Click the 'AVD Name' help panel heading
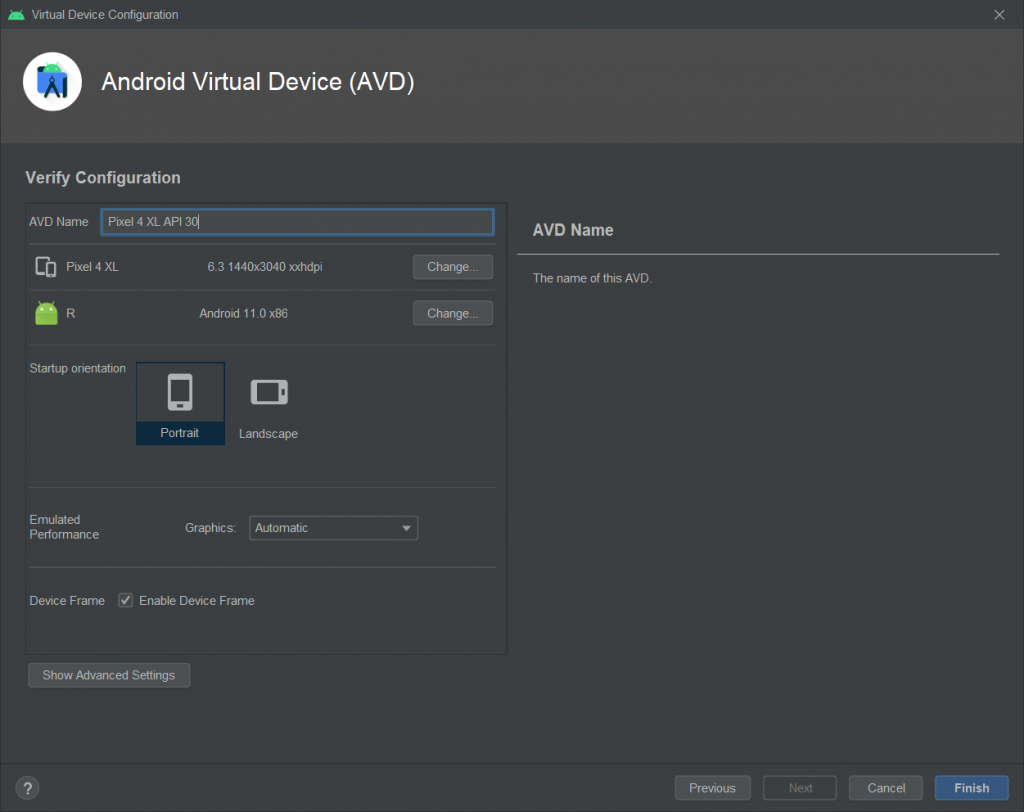The image size is (1024, 812). coord(573,230)
